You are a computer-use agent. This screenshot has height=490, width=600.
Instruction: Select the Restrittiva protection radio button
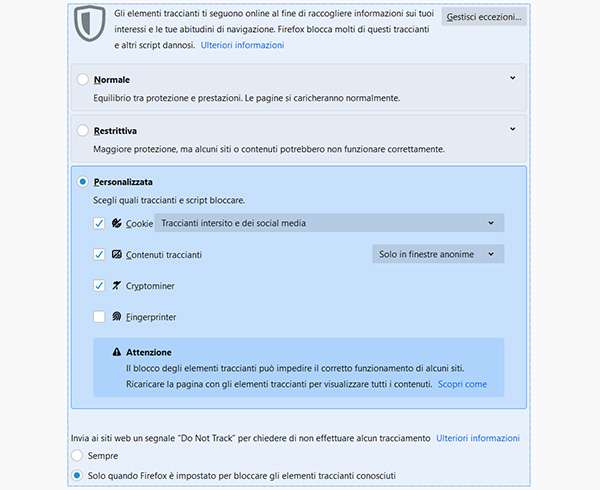coord(82,131)
